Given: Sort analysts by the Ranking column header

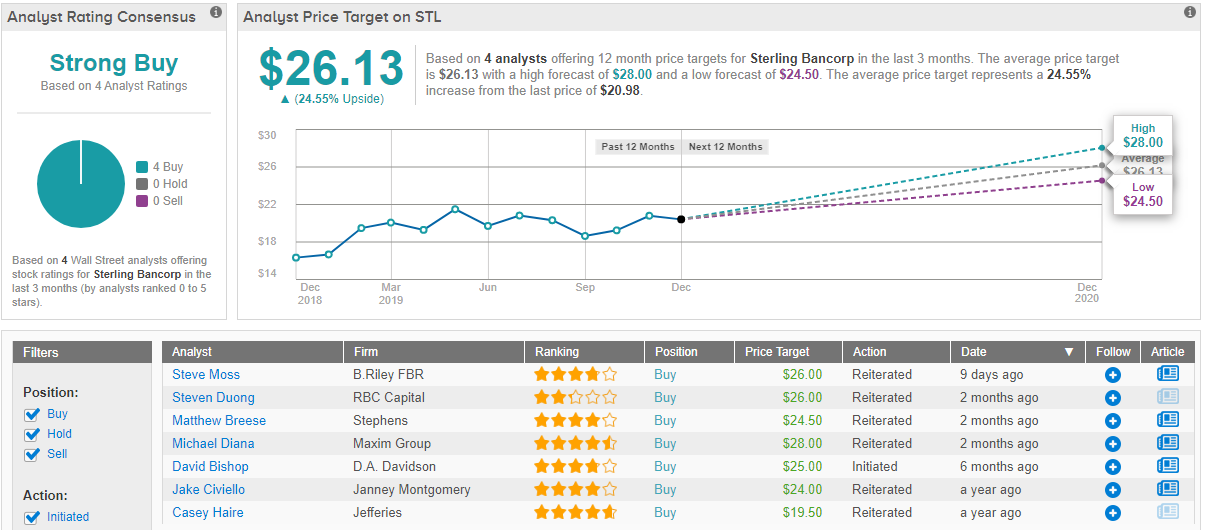Looking at the screenshot, I should (556, 352).
